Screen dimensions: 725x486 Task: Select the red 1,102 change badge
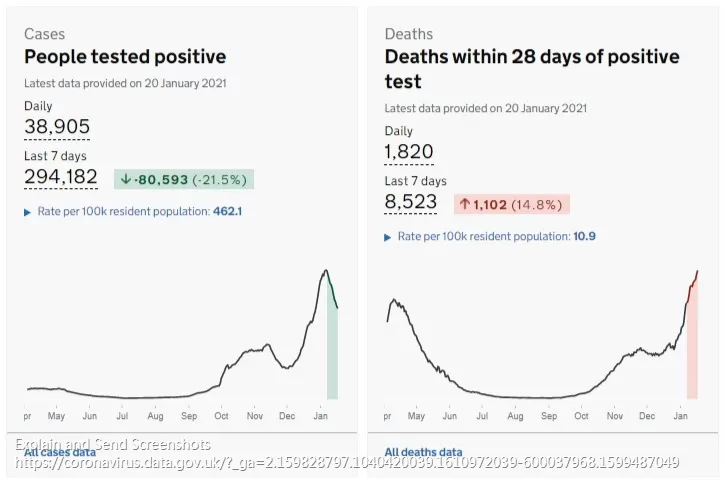click(512, 204)
